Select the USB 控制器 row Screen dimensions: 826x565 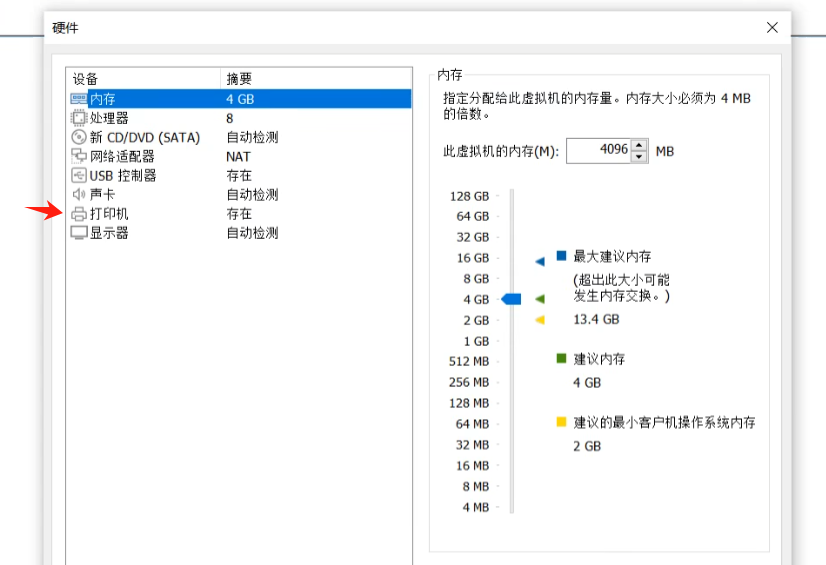241,175
